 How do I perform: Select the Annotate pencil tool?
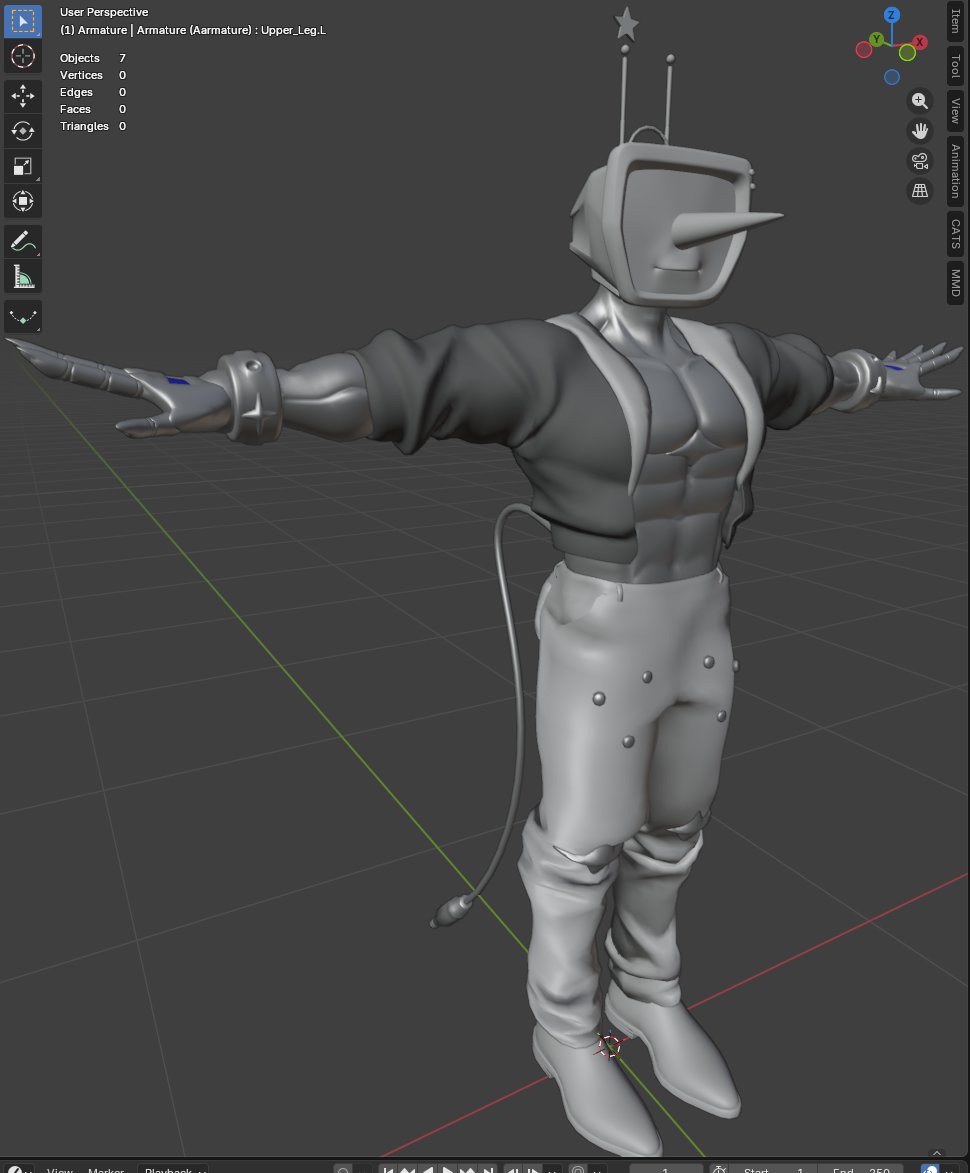point(22,242)
